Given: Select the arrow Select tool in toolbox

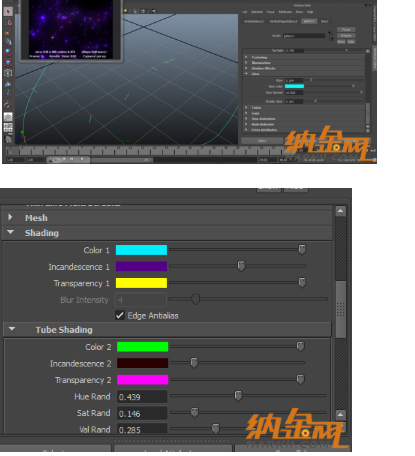Looking at the screenshot, I should [8, 12].
